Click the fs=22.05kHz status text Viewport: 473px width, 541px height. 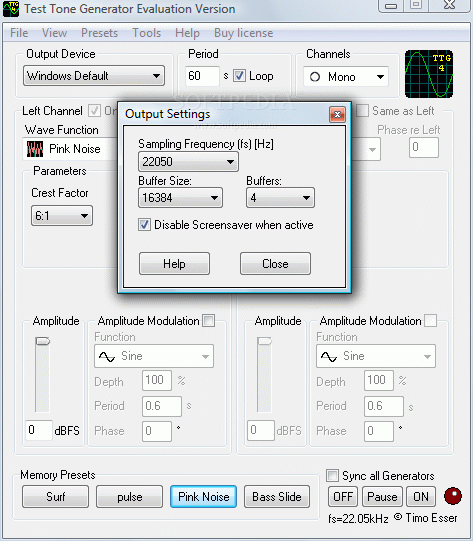click(x=358, y=519)
